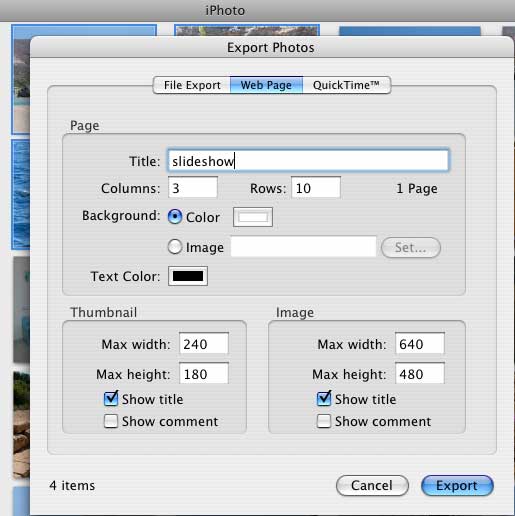Select the Color background radio button
The width and height of the screenshot is (515, 516).
pyautogui.click(x=175, y=217)
